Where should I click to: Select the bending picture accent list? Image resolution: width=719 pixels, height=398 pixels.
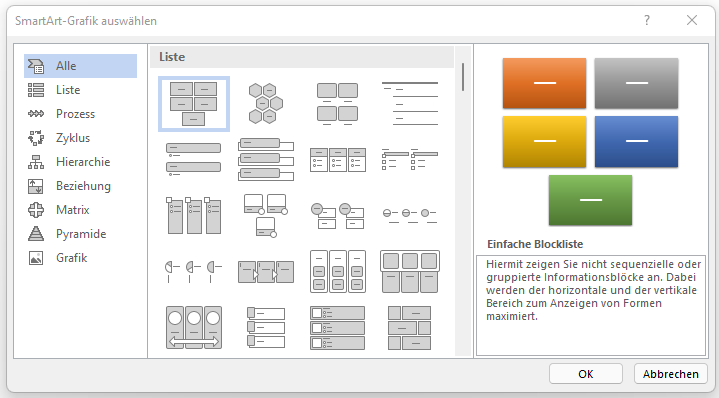(265, 215)
